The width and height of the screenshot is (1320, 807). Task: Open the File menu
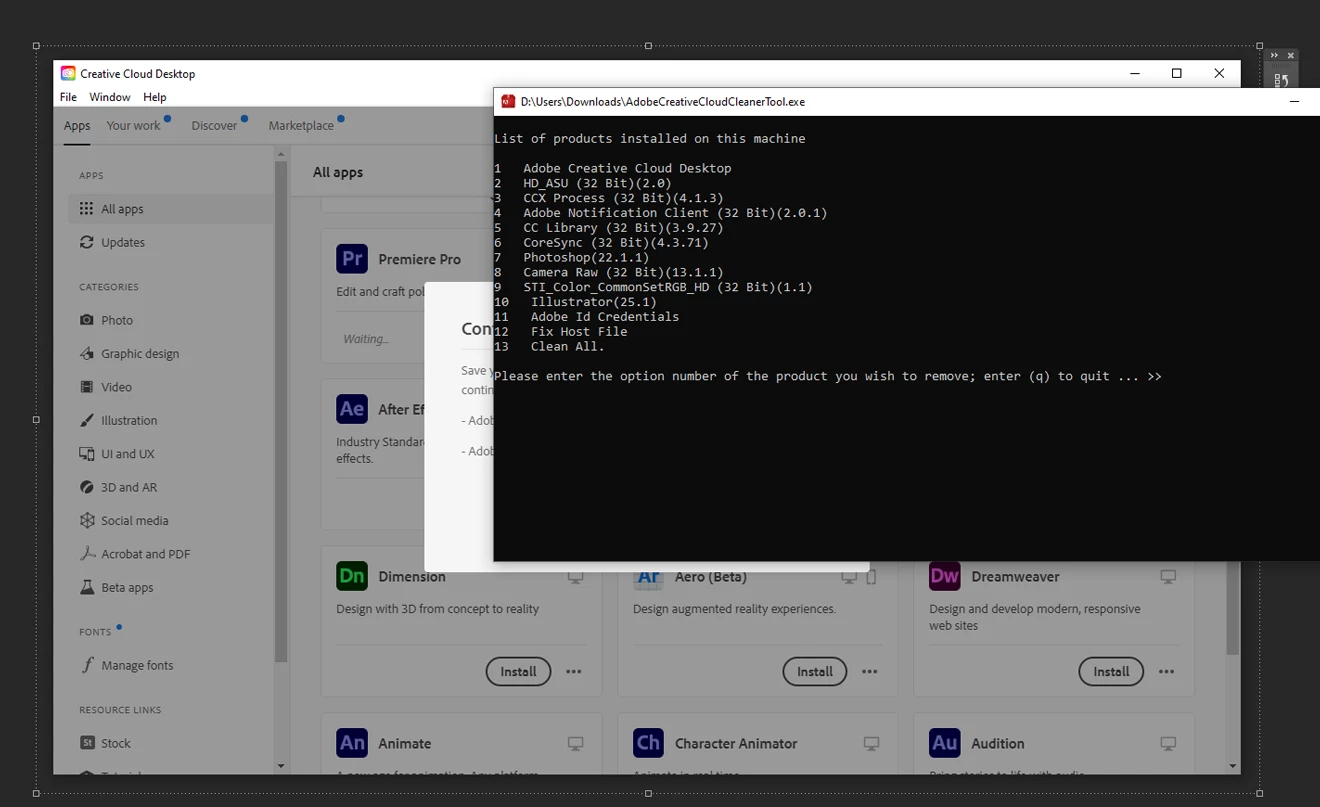[x=68, y=97]
